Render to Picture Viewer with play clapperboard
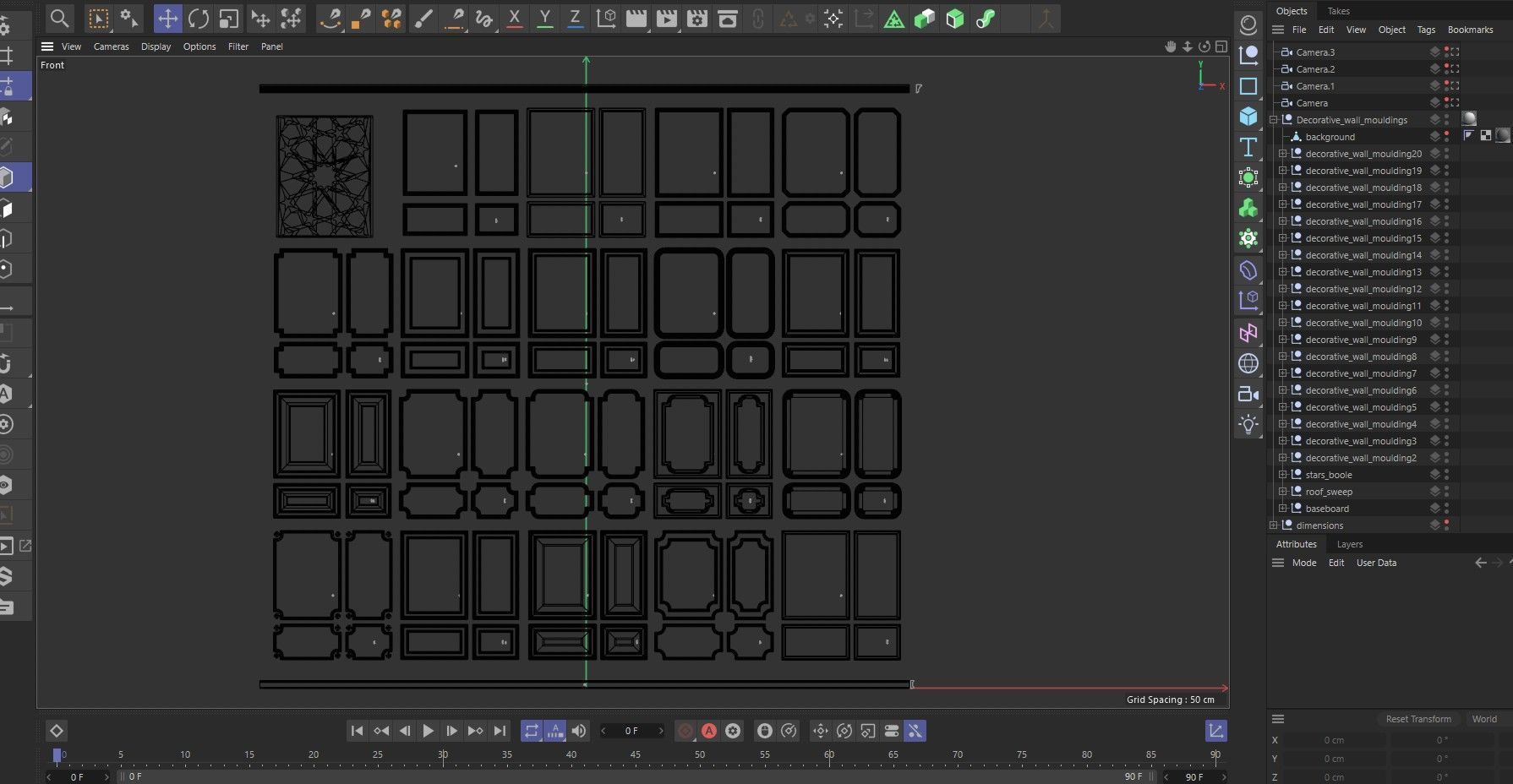 pos(667,18)
